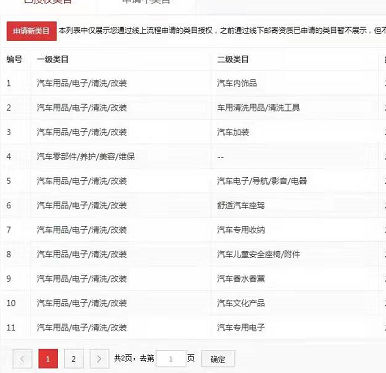Select 汽车零部件/养护/美容/维保 cell
The image size is (386, 373).
86,156
